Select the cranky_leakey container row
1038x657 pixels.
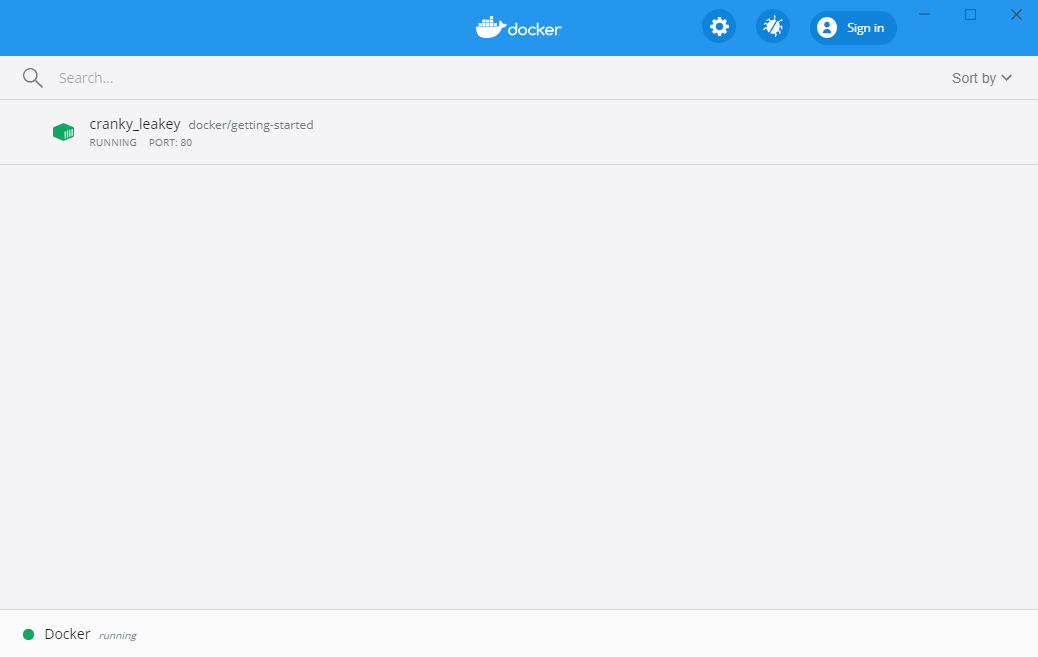[500, 131]
